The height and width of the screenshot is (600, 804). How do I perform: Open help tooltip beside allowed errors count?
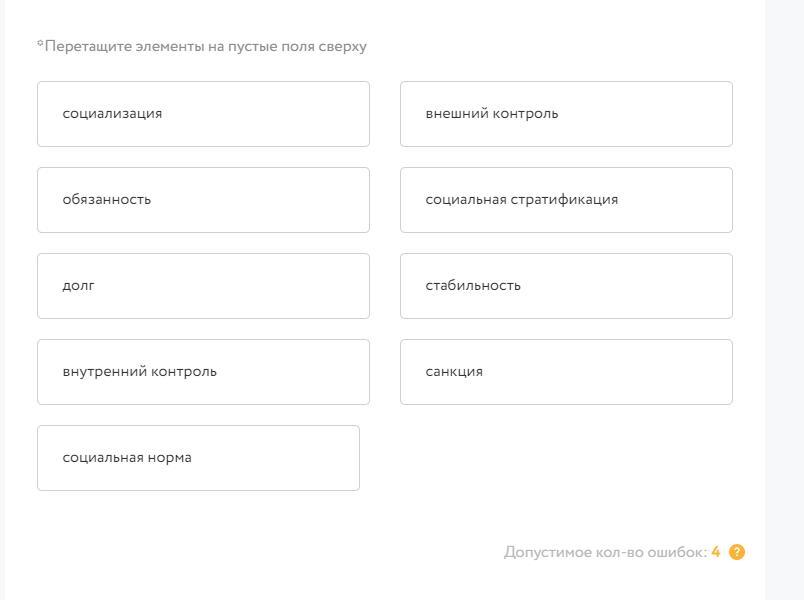tap(737, 552)
